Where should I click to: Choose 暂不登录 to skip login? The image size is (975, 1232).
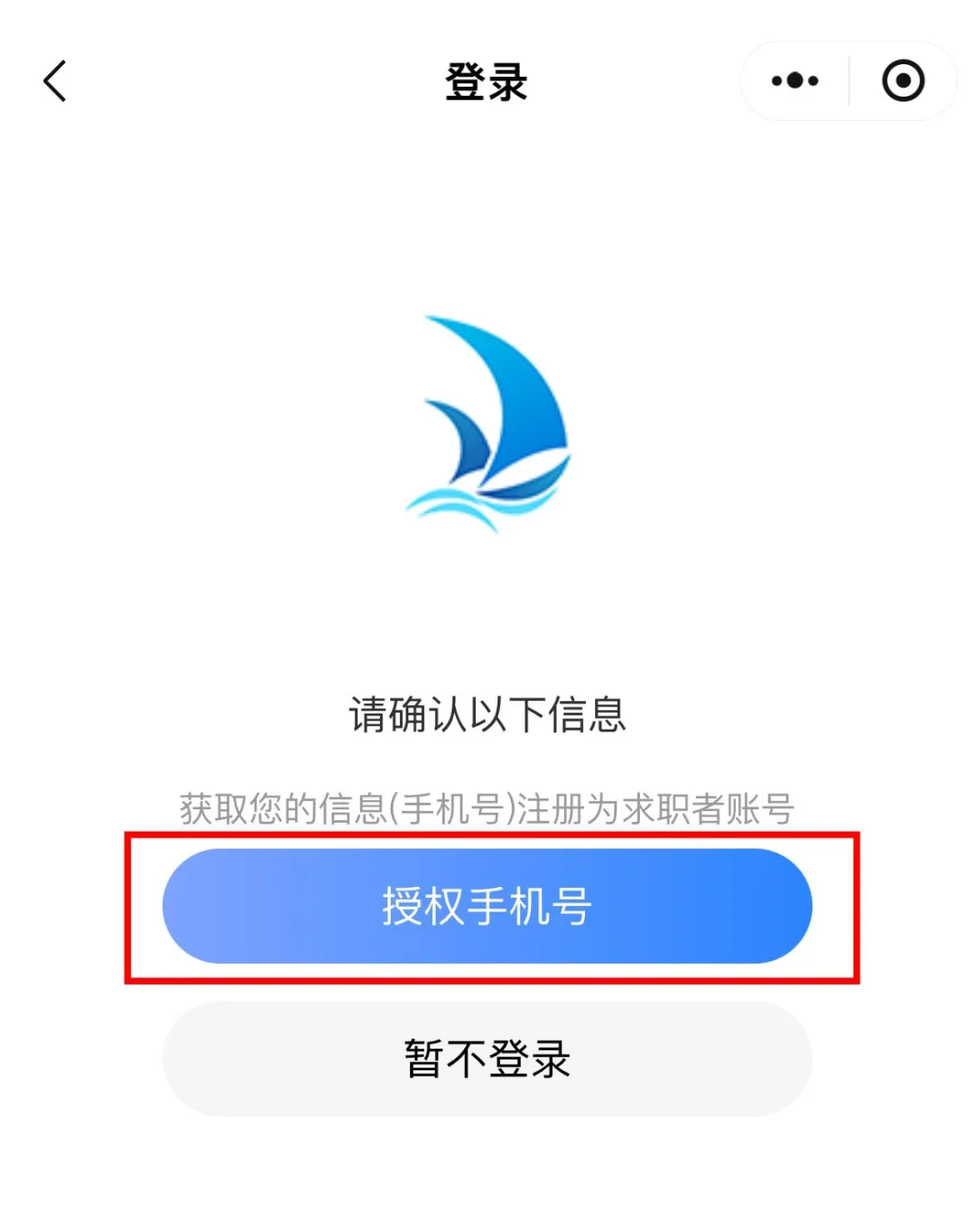pyautogui.click(x=487, y=1059)
